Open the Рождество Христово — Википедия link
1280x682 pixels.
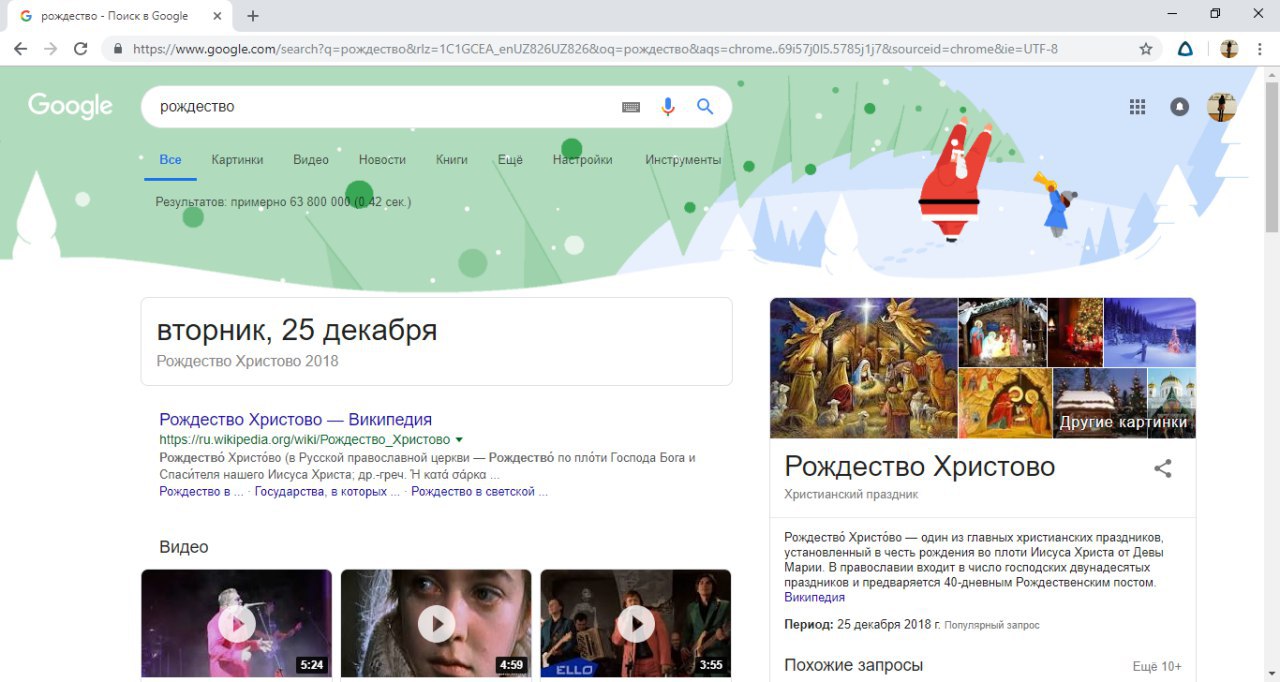[296, 419]
